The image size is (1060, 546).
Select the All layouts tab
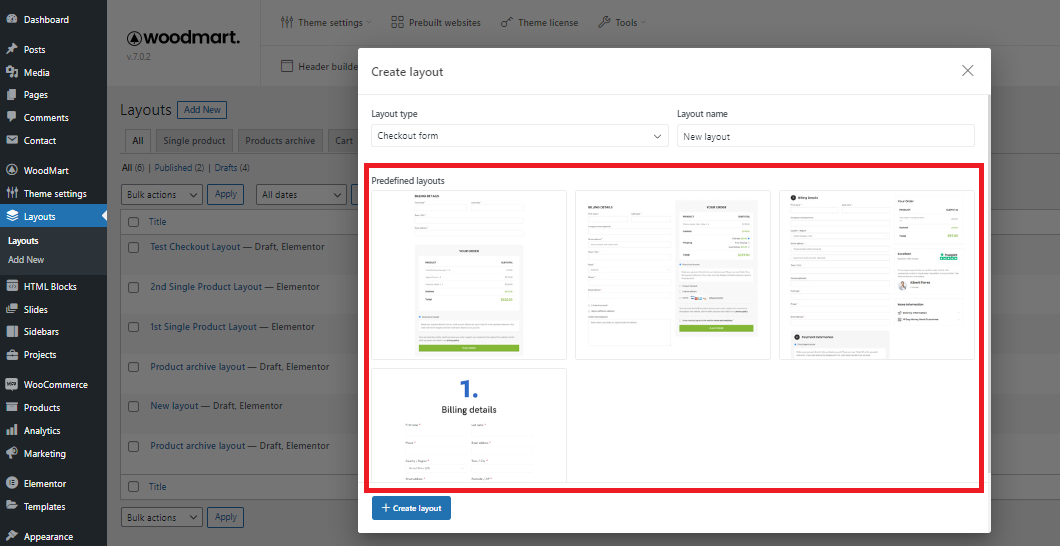click(138, 141)
